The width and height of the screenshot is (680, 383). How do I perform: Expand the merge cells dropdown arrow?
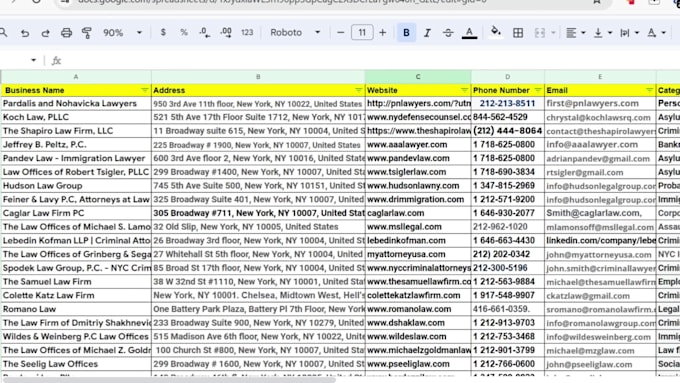click(x=553, y=33)
